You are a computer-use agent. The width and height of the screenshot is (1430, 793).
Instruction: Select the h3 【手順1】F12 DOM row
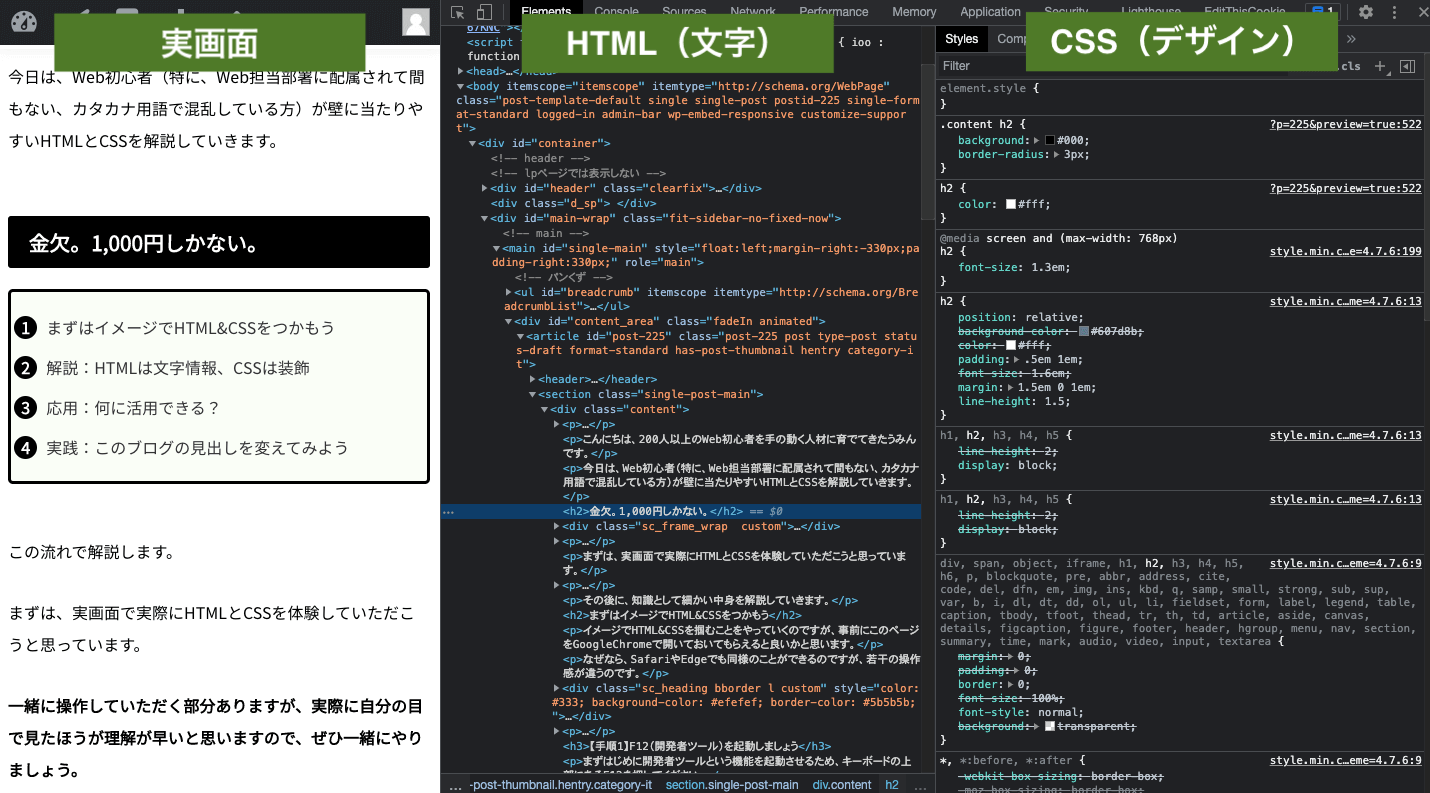[696, 746]
